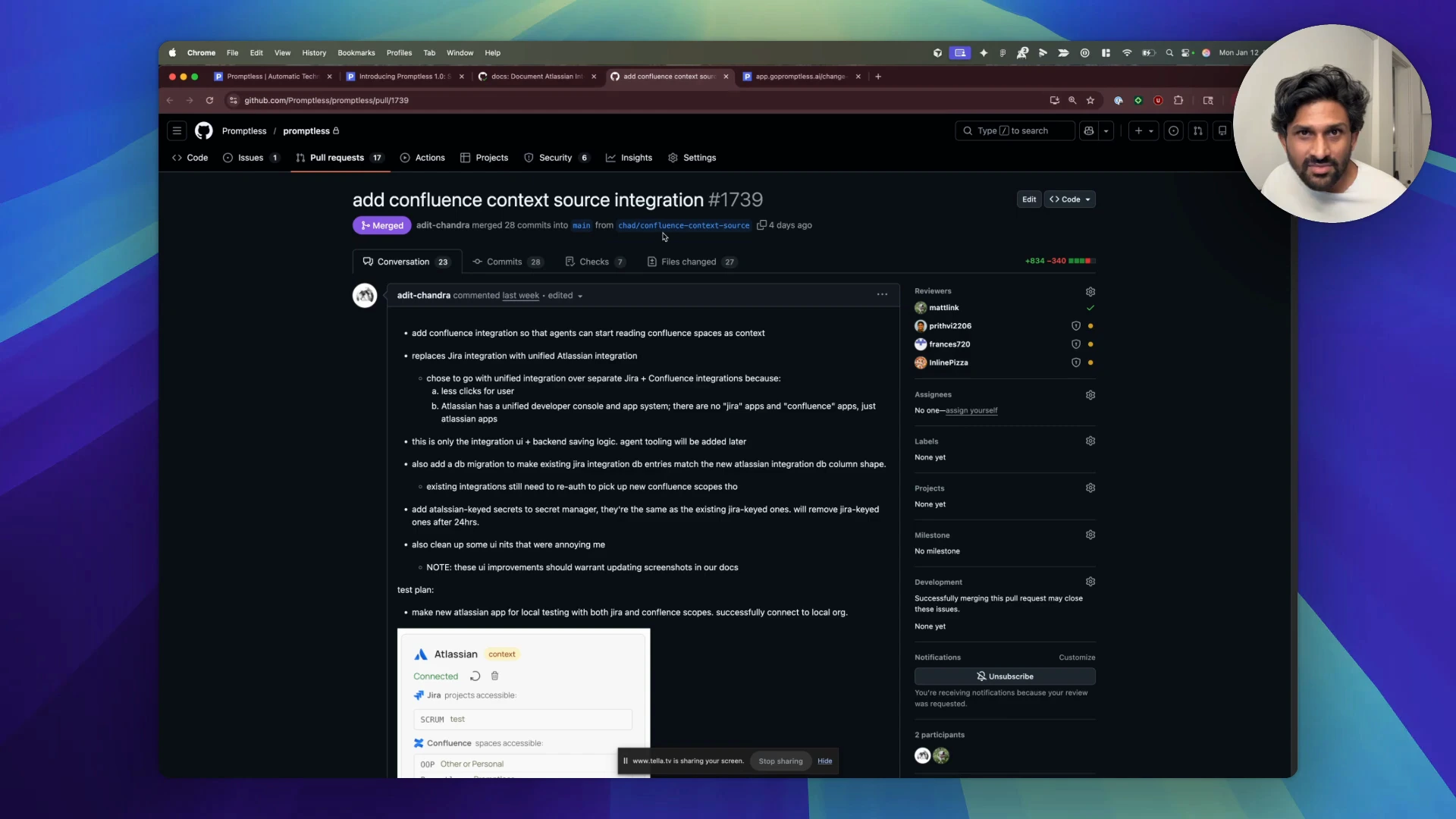1456x819 pixels.
Task: Click the comment options three-dot menu
Action: pyautogui.click(x=882, y=295)
